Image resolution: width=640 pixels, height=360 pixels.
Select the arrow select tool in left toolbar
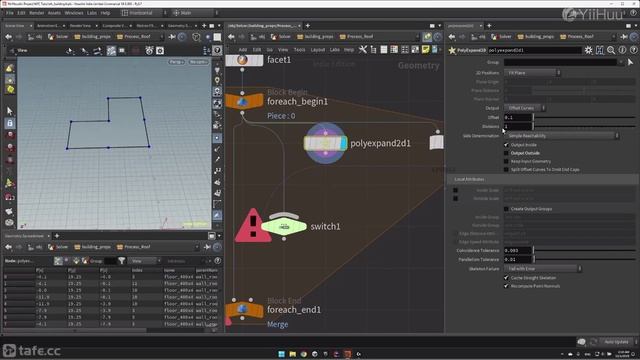coord(10,111)
